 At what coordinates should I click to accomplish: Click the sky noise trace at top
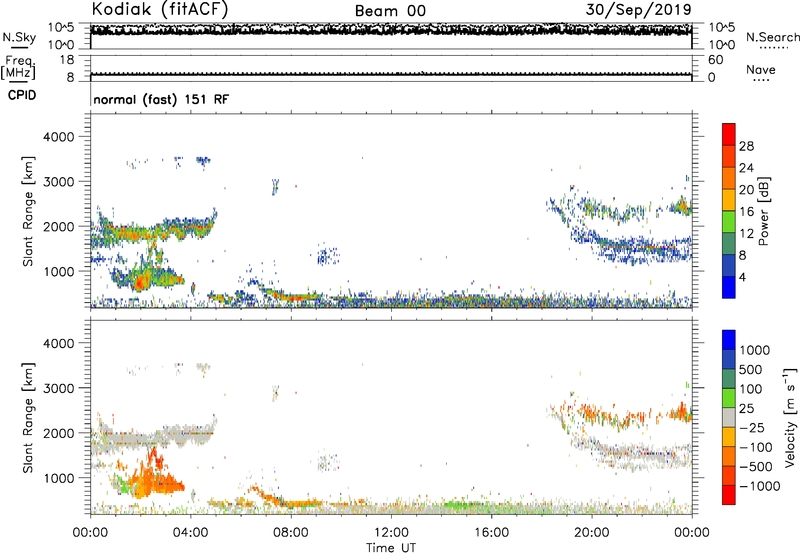point(391,30)
